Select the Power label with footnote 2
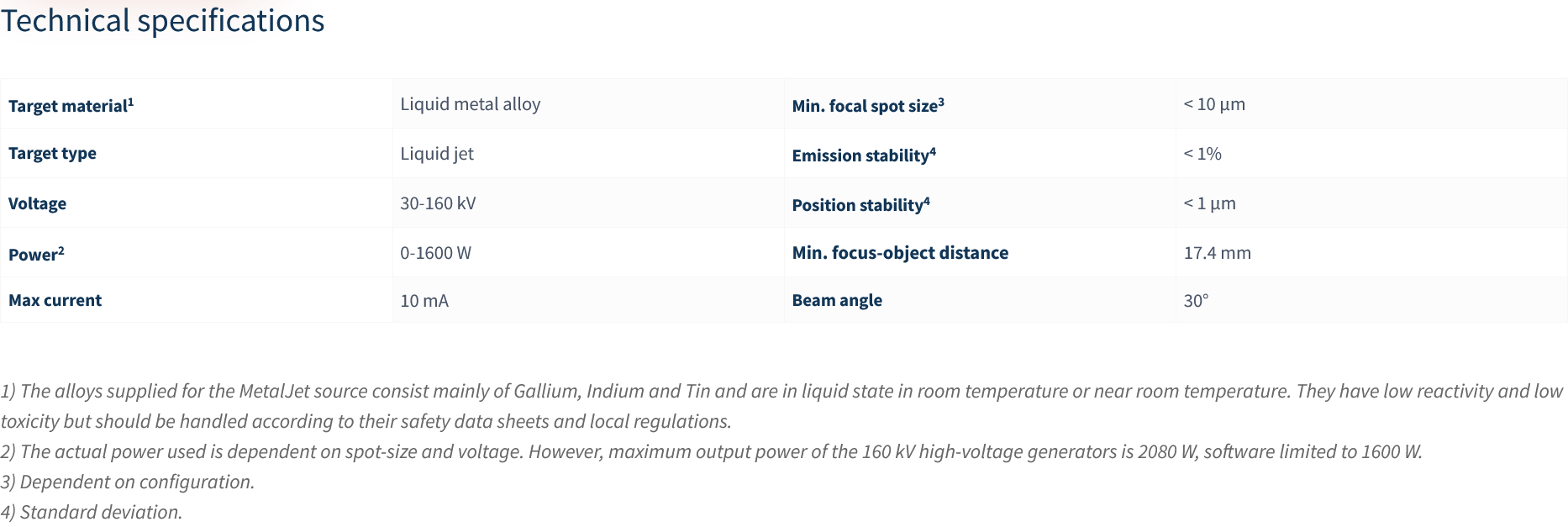 click(36, 254)
